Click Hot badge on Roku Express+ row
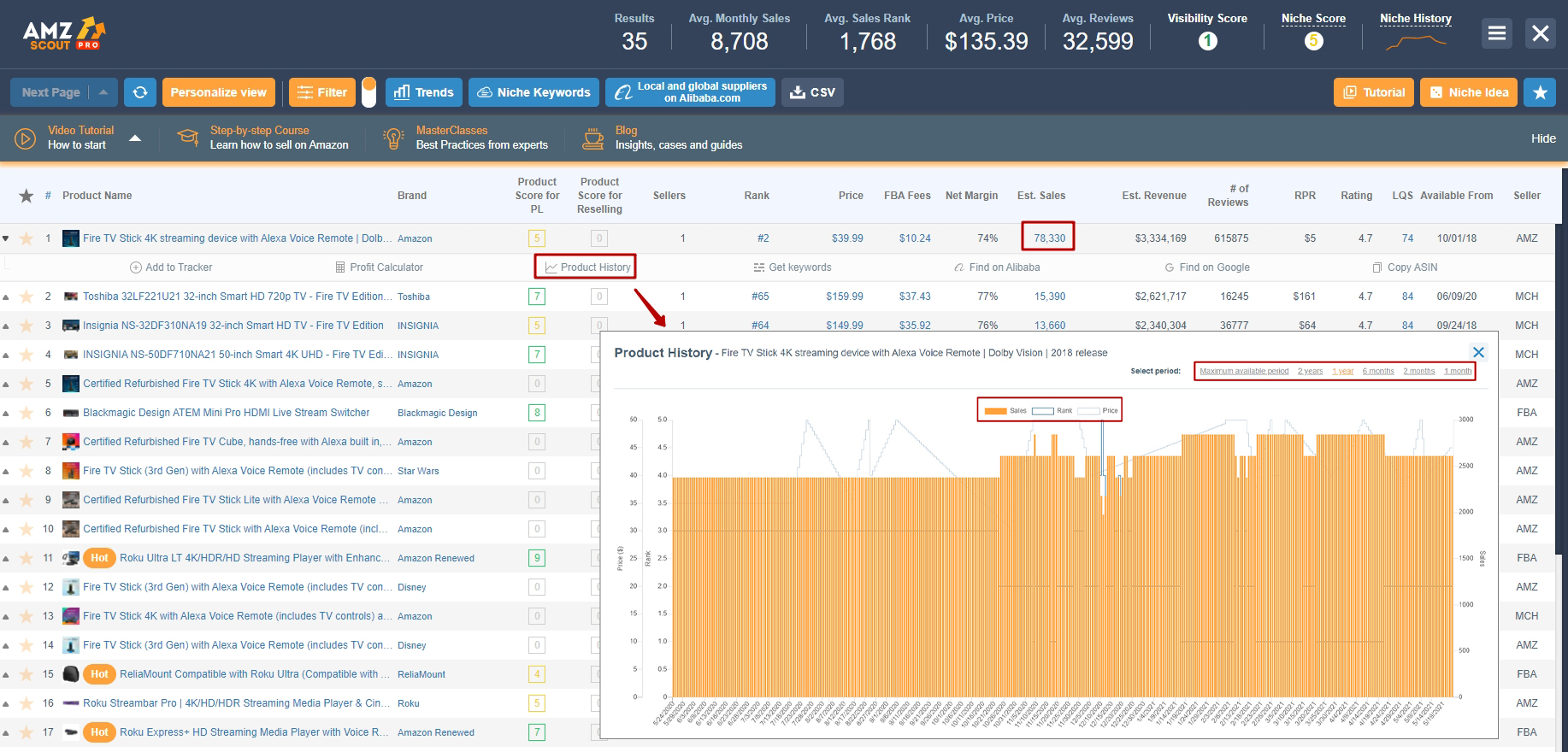Viewport: 1568px width, 752px height. click(100, 732)
